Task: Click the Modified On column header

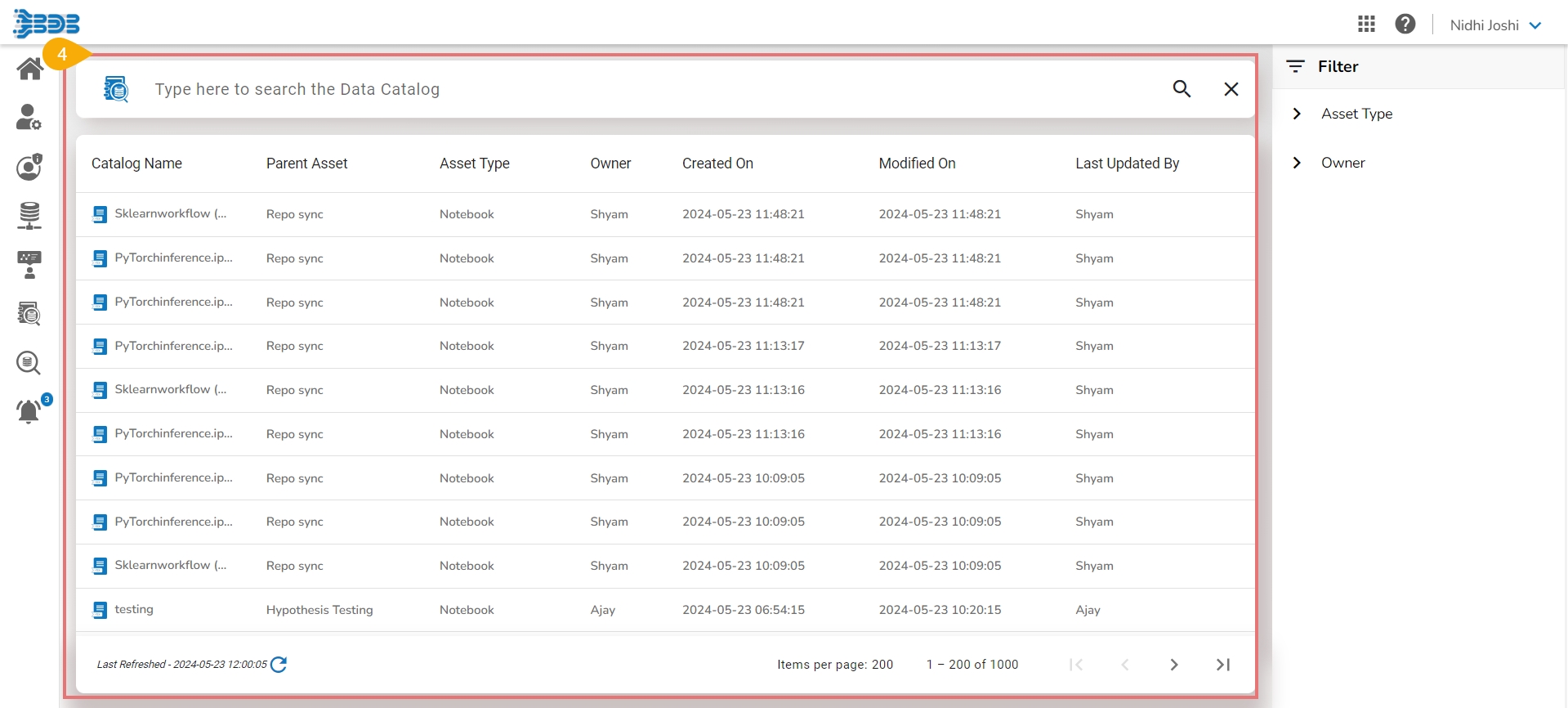Action: [917, 164]
